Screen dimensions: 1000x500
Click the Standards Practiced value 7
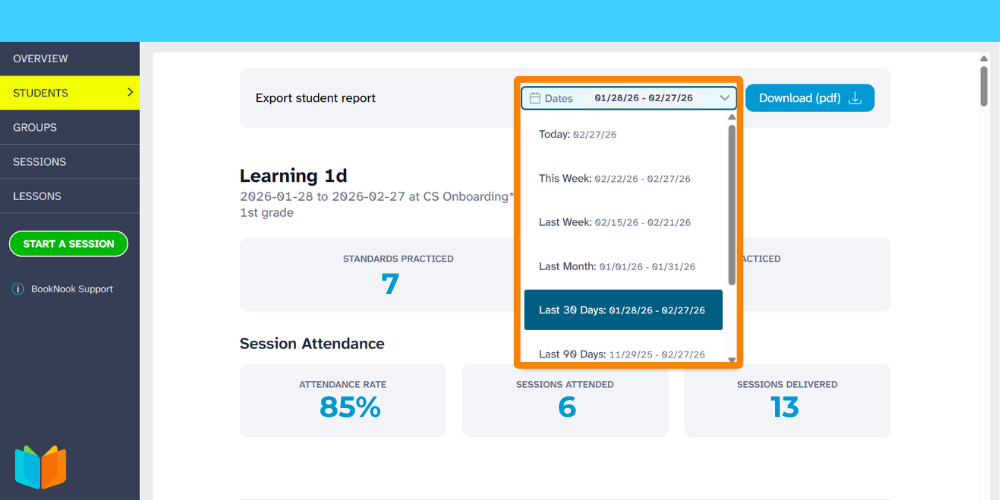point(390,284)
